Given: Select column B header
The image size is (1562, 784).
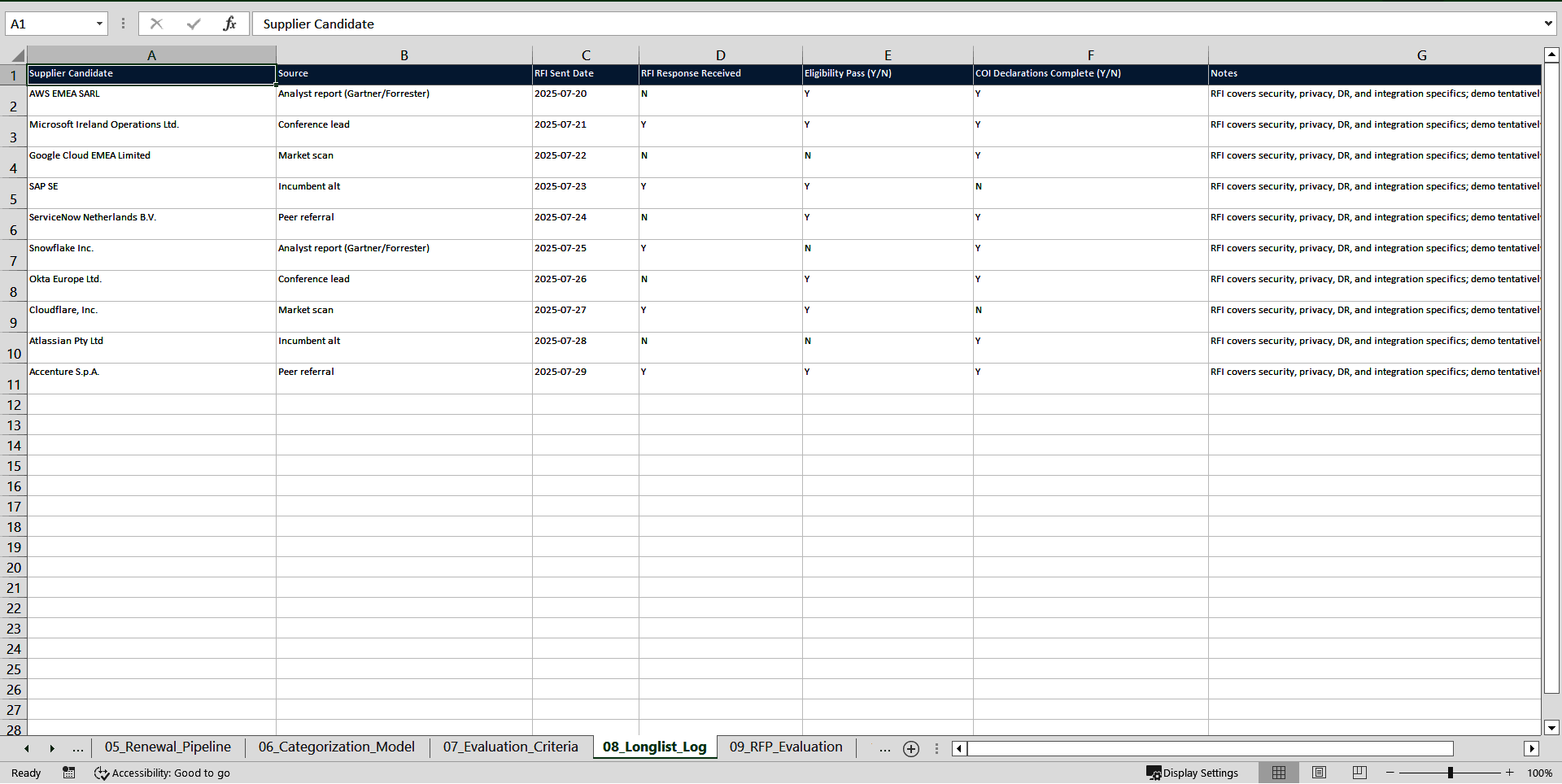Looking at the screenshot, I should [x=404, y=55].
